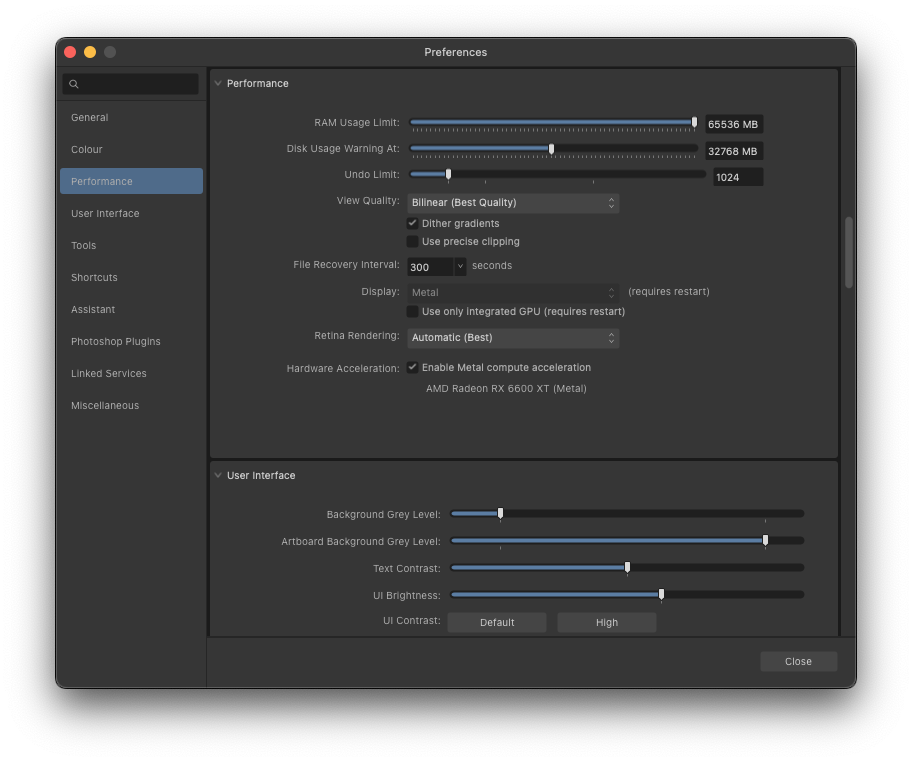Open File Recovery Interval dropdown arrow
This screenshot has width=912, height=762.
coord(460,266)
